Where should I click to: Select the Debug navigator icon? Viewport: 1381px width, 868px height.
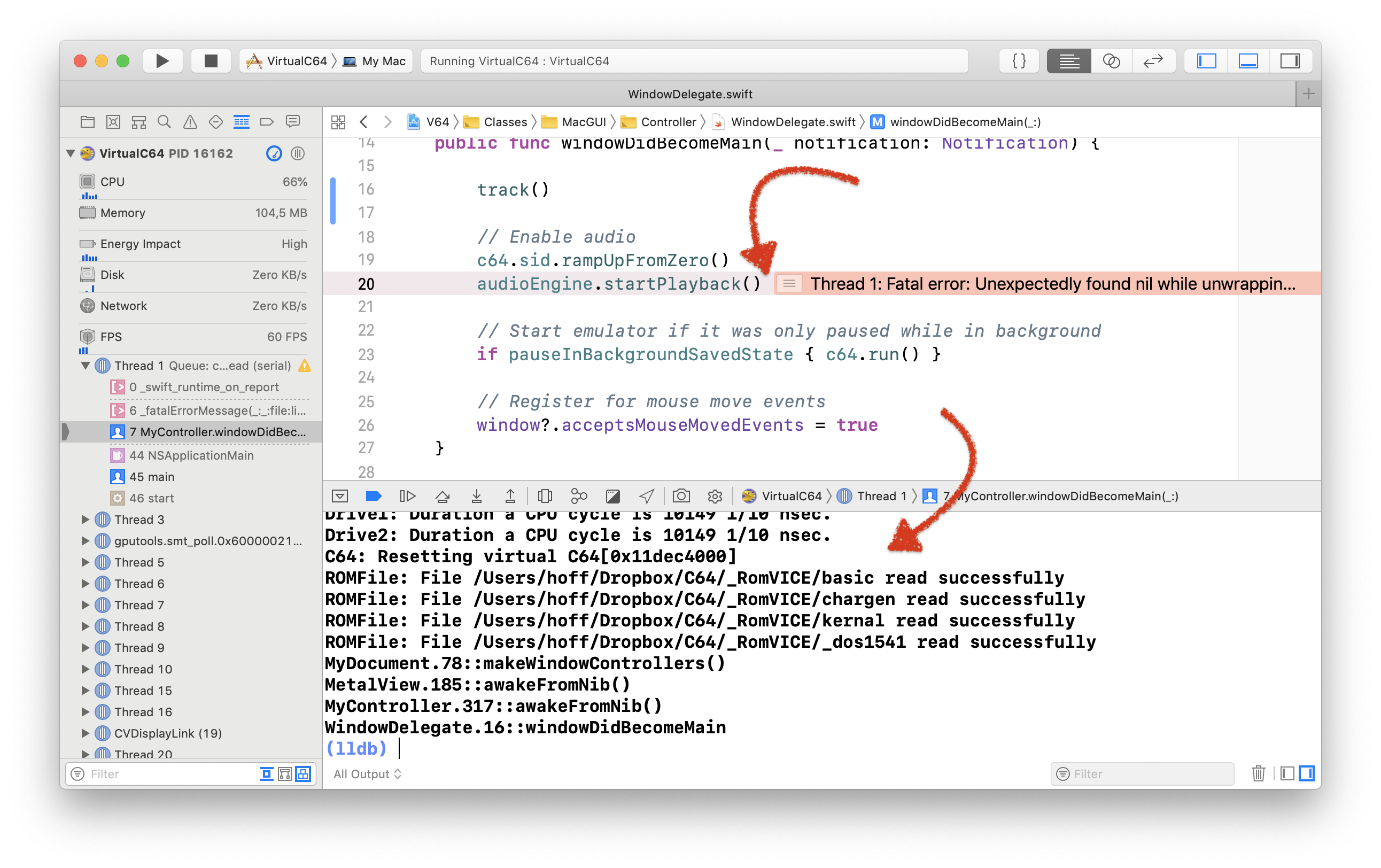tap(242, 122)
